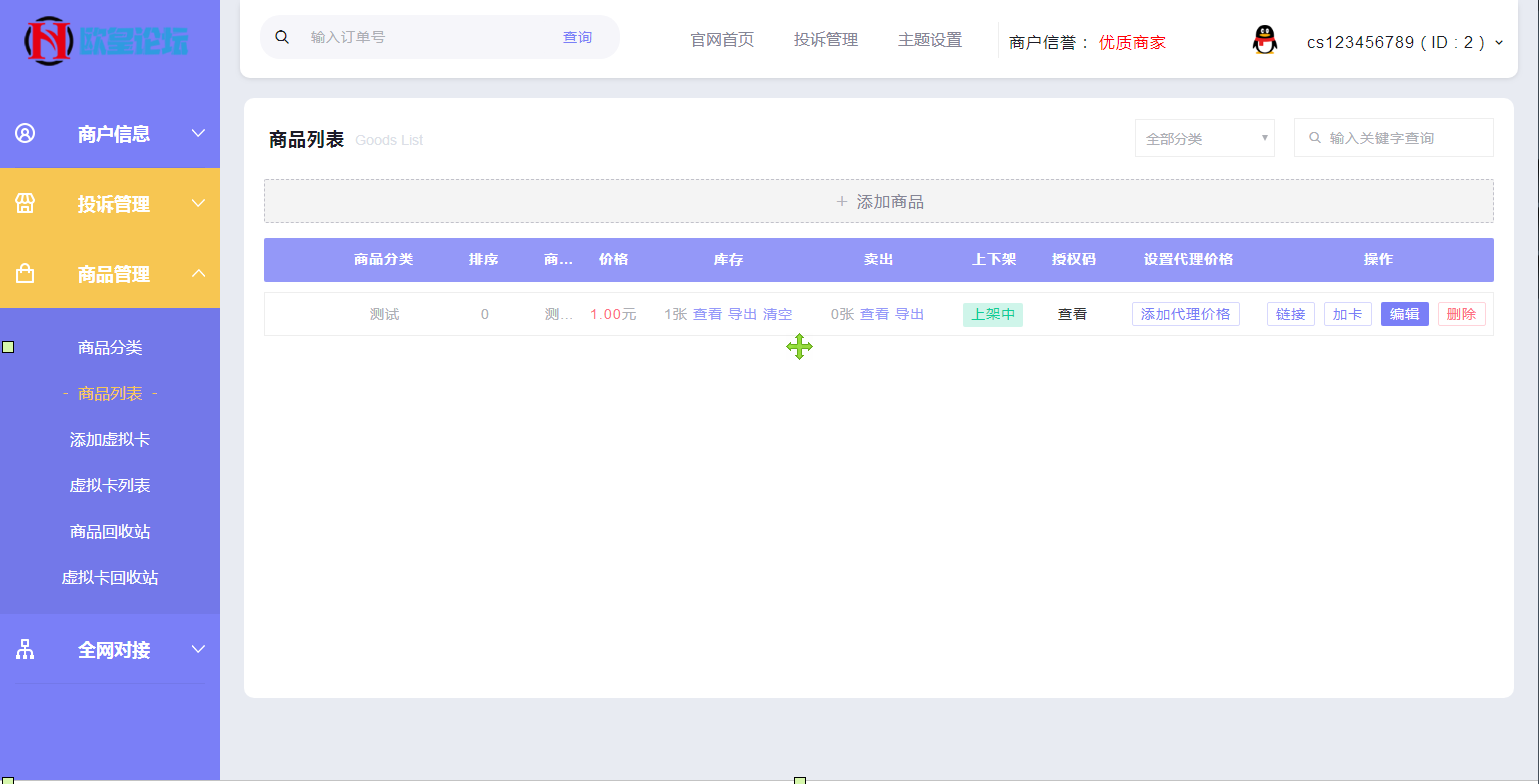
Task: Click the magnifier icon in keyword search field
Action: (x=1315, y=137)
